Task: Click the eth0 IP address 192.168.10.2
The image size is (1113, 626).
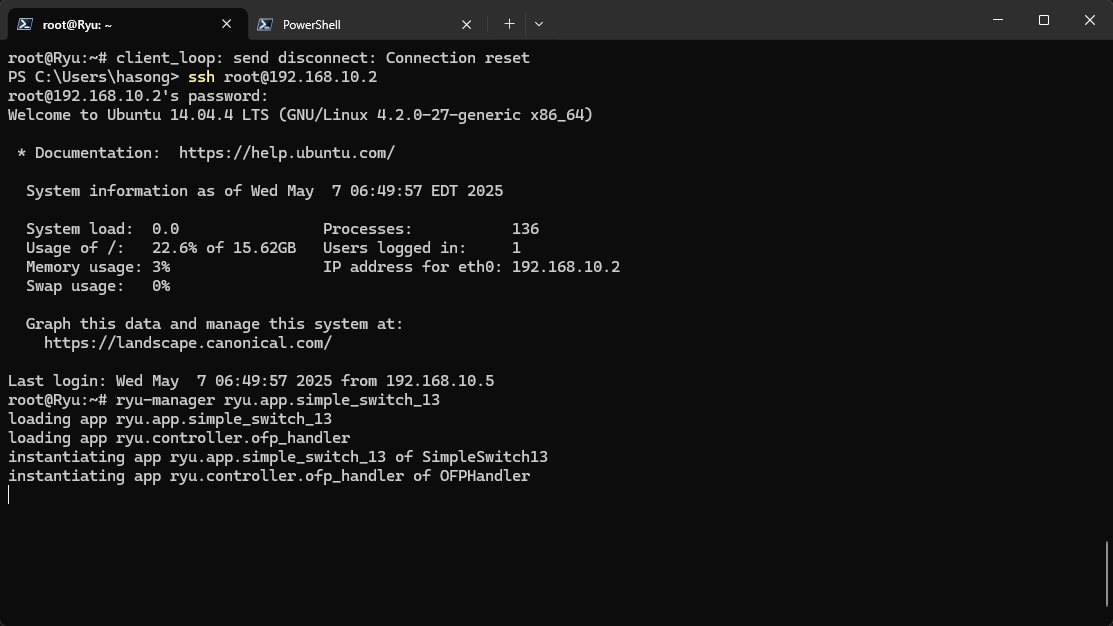Action: 566,267
